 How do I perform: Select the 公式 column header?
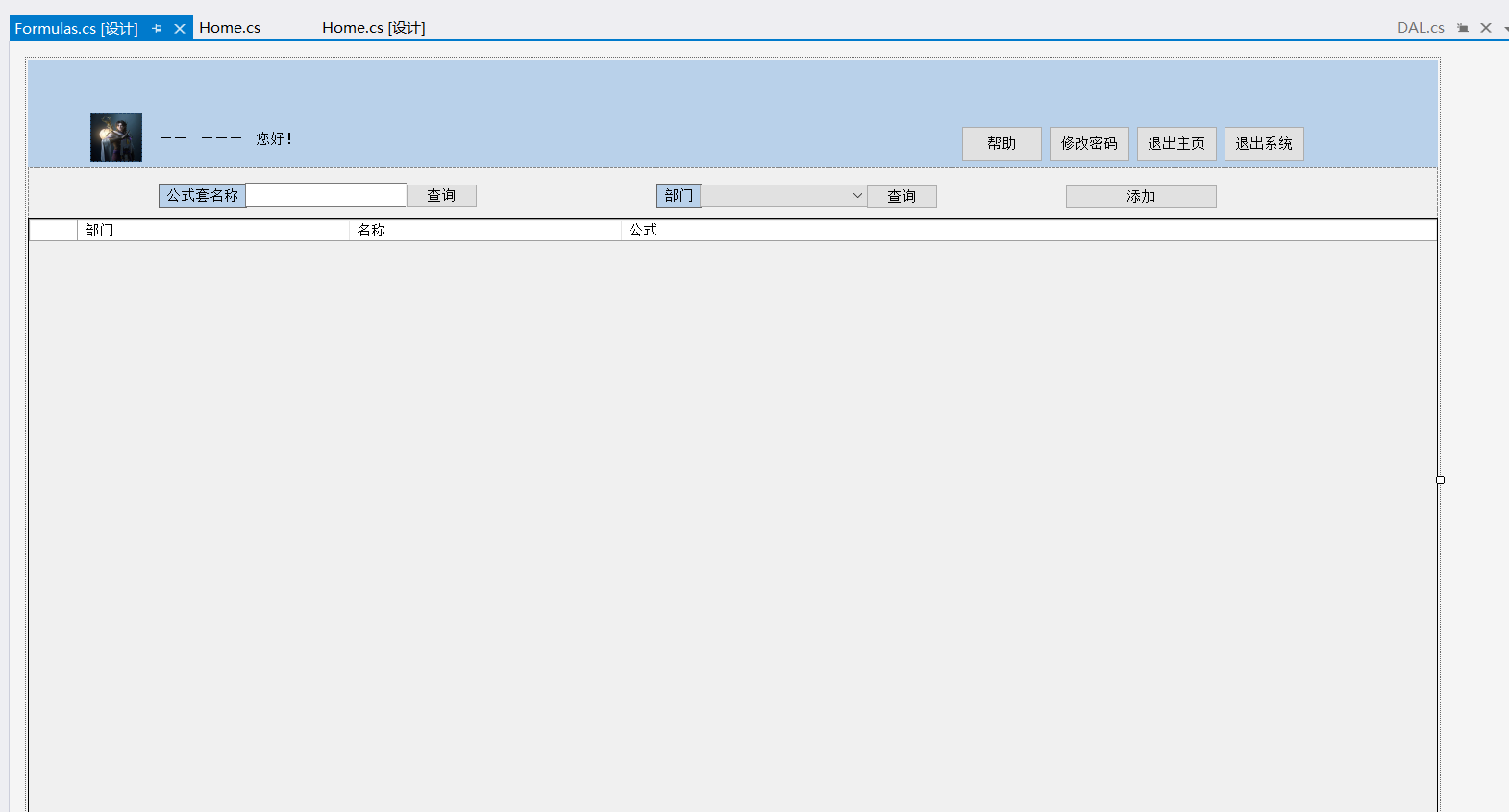[x=1028, y=231]
